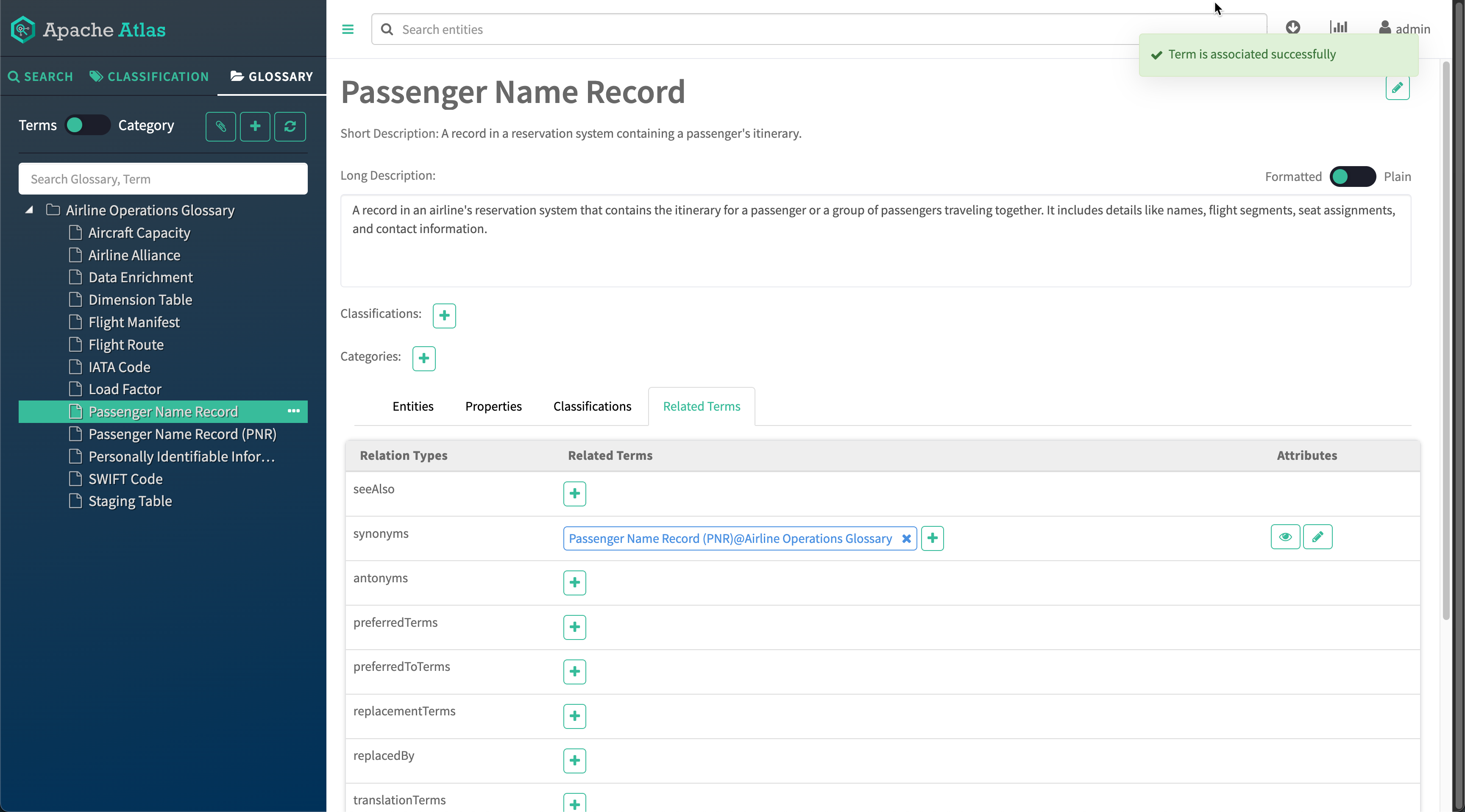The image size is (1465, 812).
Task: Click the Search Glossary, Term field
Action: (163, 179)
